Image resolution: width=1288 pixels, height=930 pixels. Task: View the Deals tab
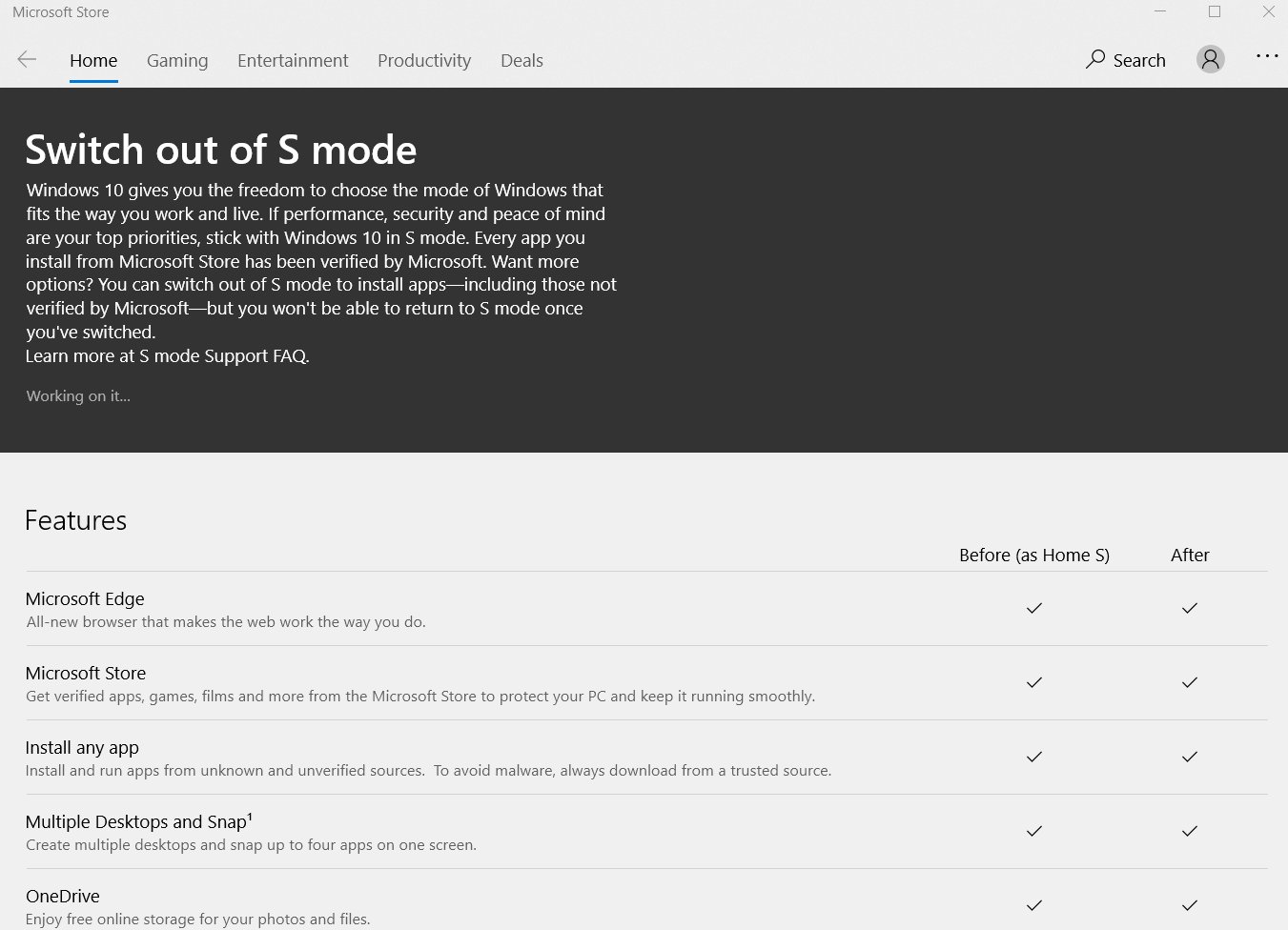click(x=521, y=60)
